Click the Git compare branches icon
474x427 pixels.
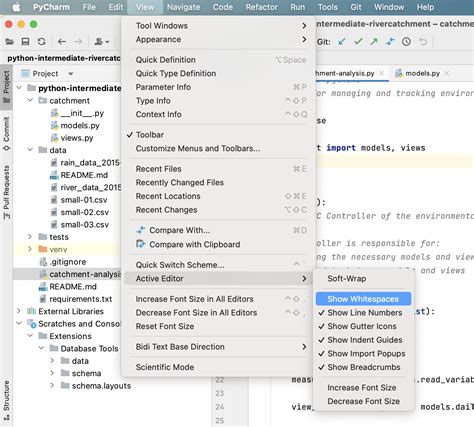click(x=390, y=42)
